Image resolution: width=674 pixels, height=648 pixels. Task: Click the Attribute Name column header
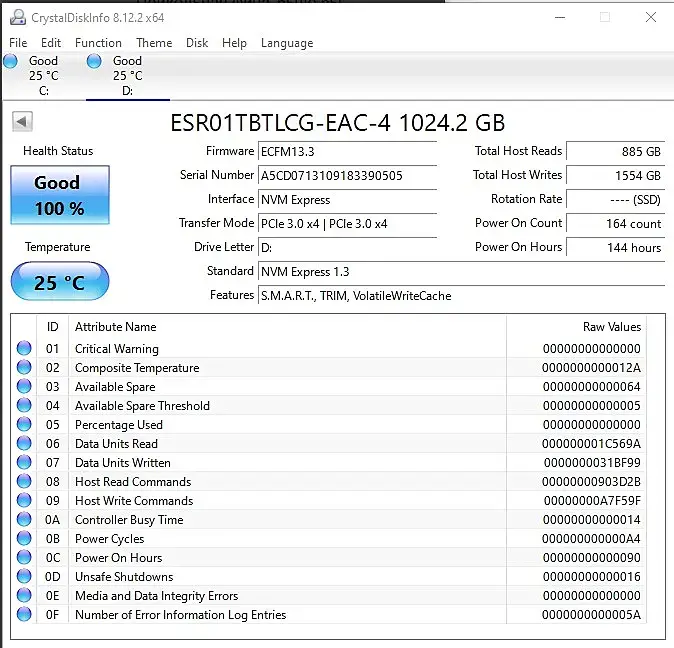(x=116, y=327)
